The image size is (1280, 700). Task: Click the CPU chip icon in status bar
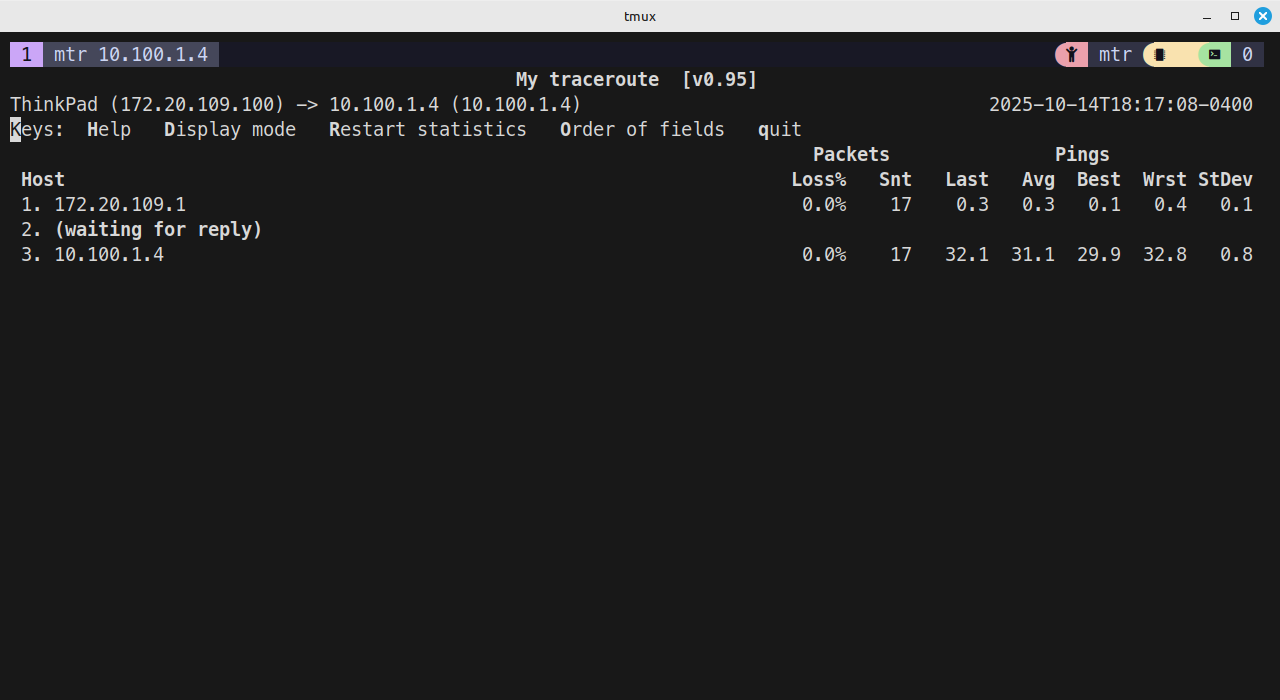[1160, 55]
